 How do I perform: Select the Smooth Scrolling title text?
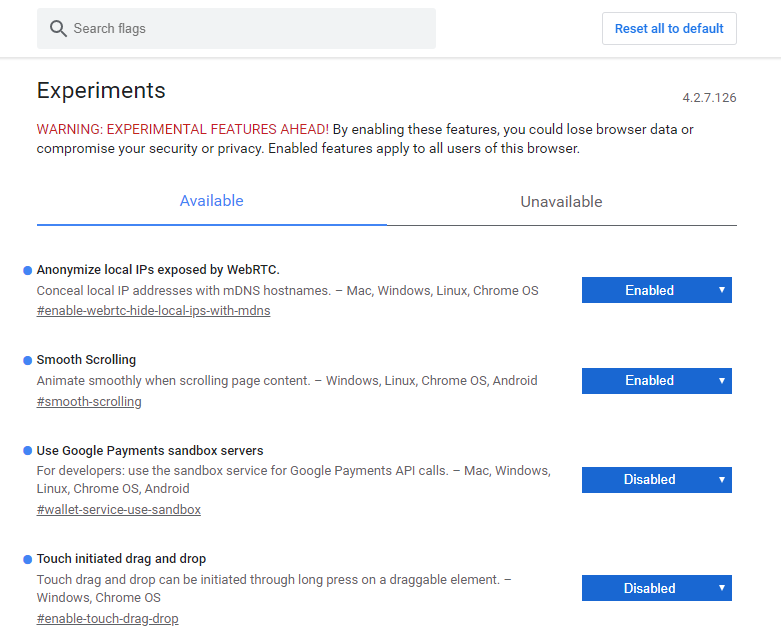86,360
